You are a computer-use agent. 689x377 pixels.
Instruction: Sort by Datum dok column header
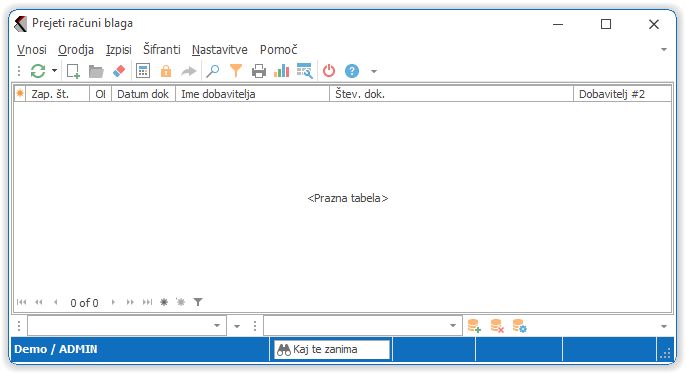coord(143,94)
